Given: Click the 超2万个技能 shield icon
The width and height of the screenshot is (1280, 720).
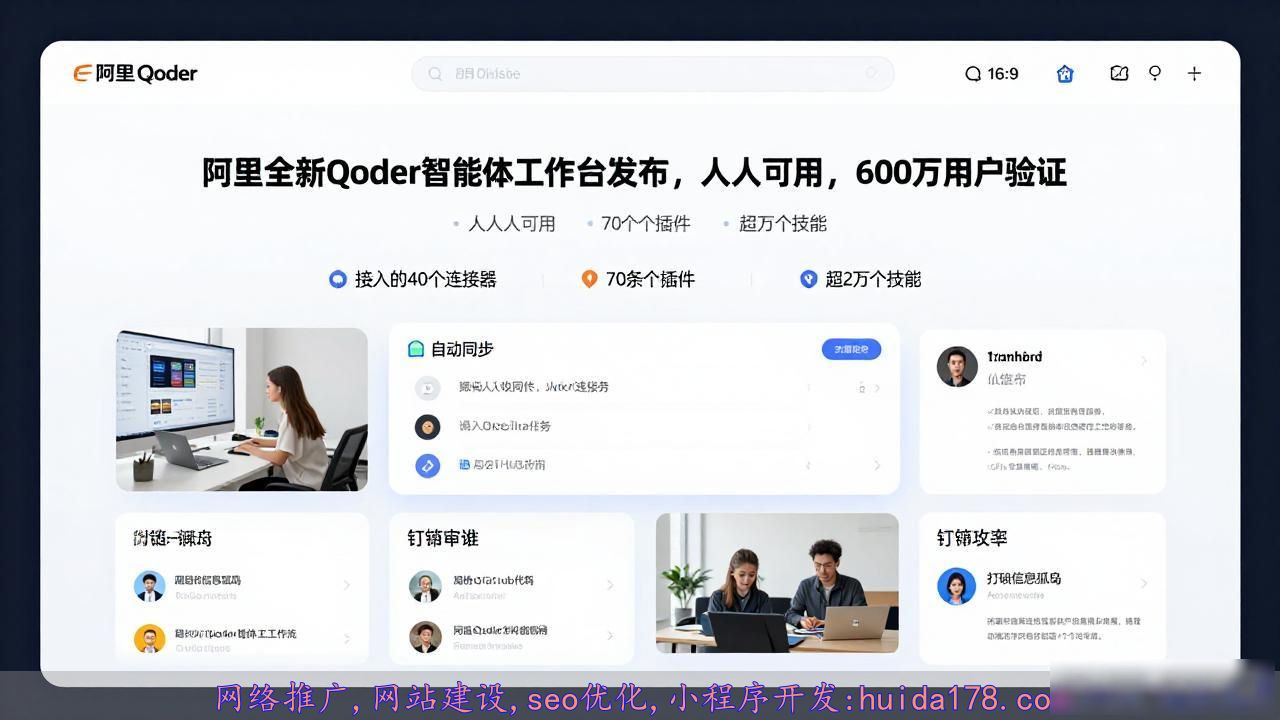Looking at the screenshot, I should 809,279.
